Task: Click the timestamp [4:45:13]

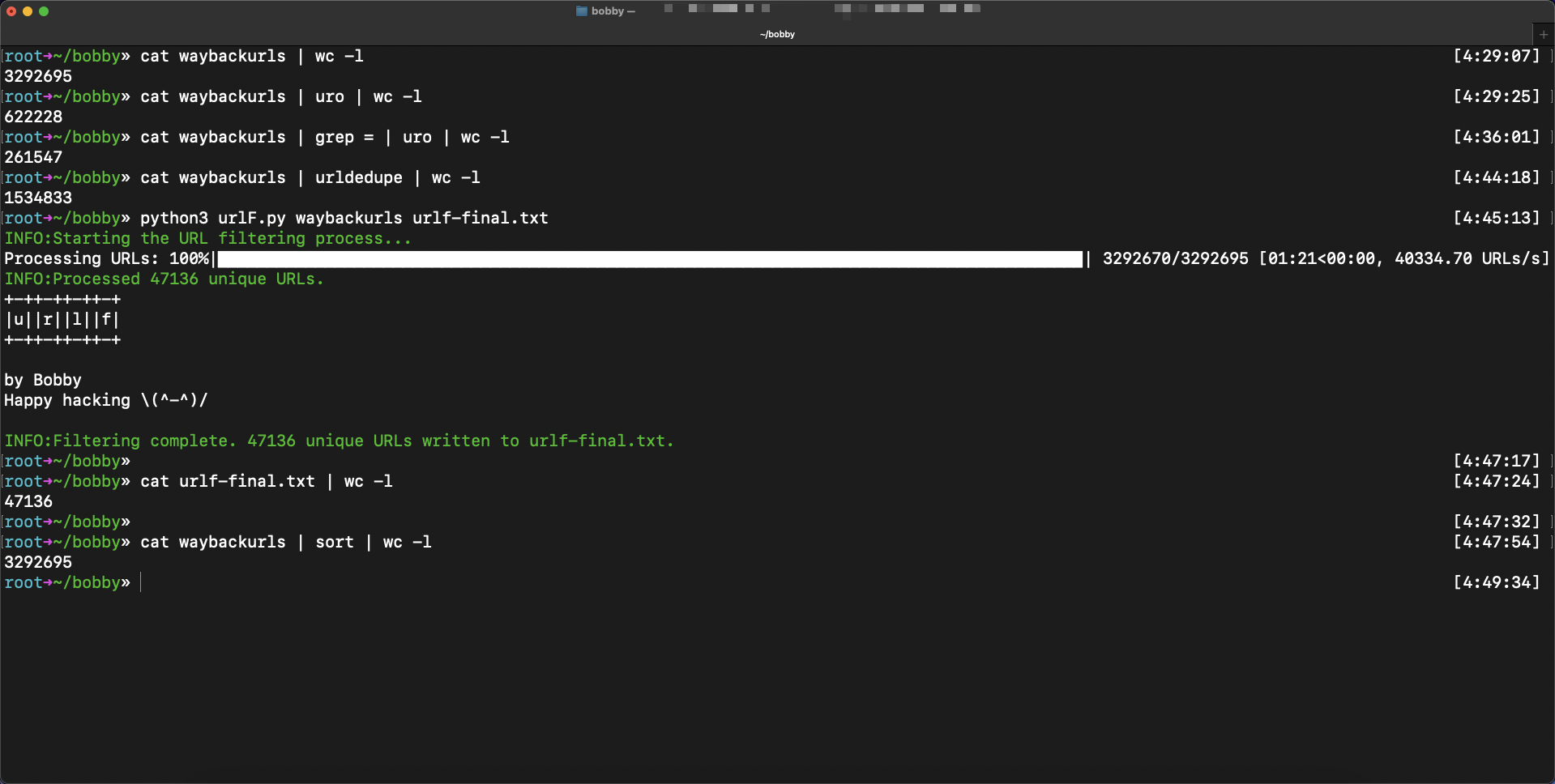Action: point(1497,218)
